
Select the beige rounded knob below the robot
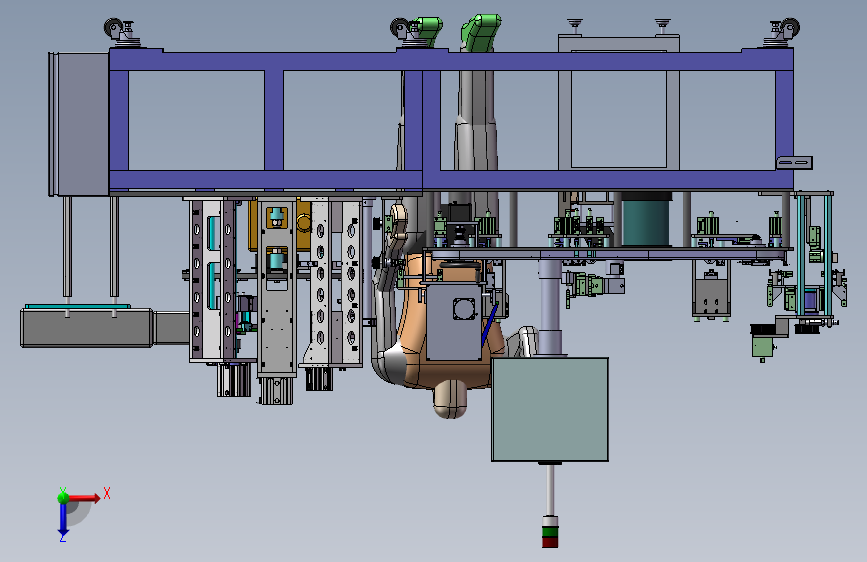tap(450, 399)
